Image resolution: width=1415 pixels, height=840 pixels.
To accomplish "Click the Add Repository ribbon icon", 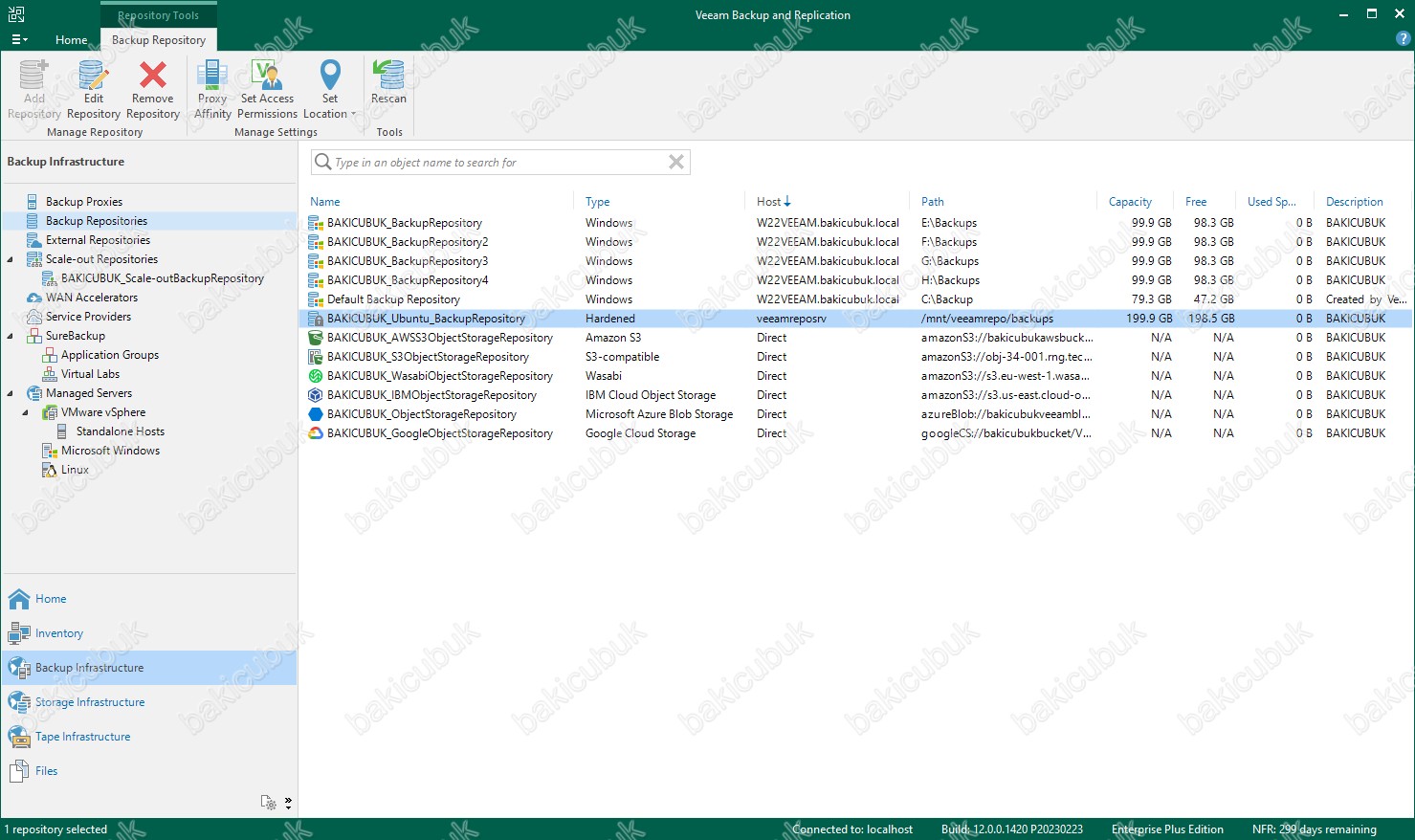I will coord(34,75).
